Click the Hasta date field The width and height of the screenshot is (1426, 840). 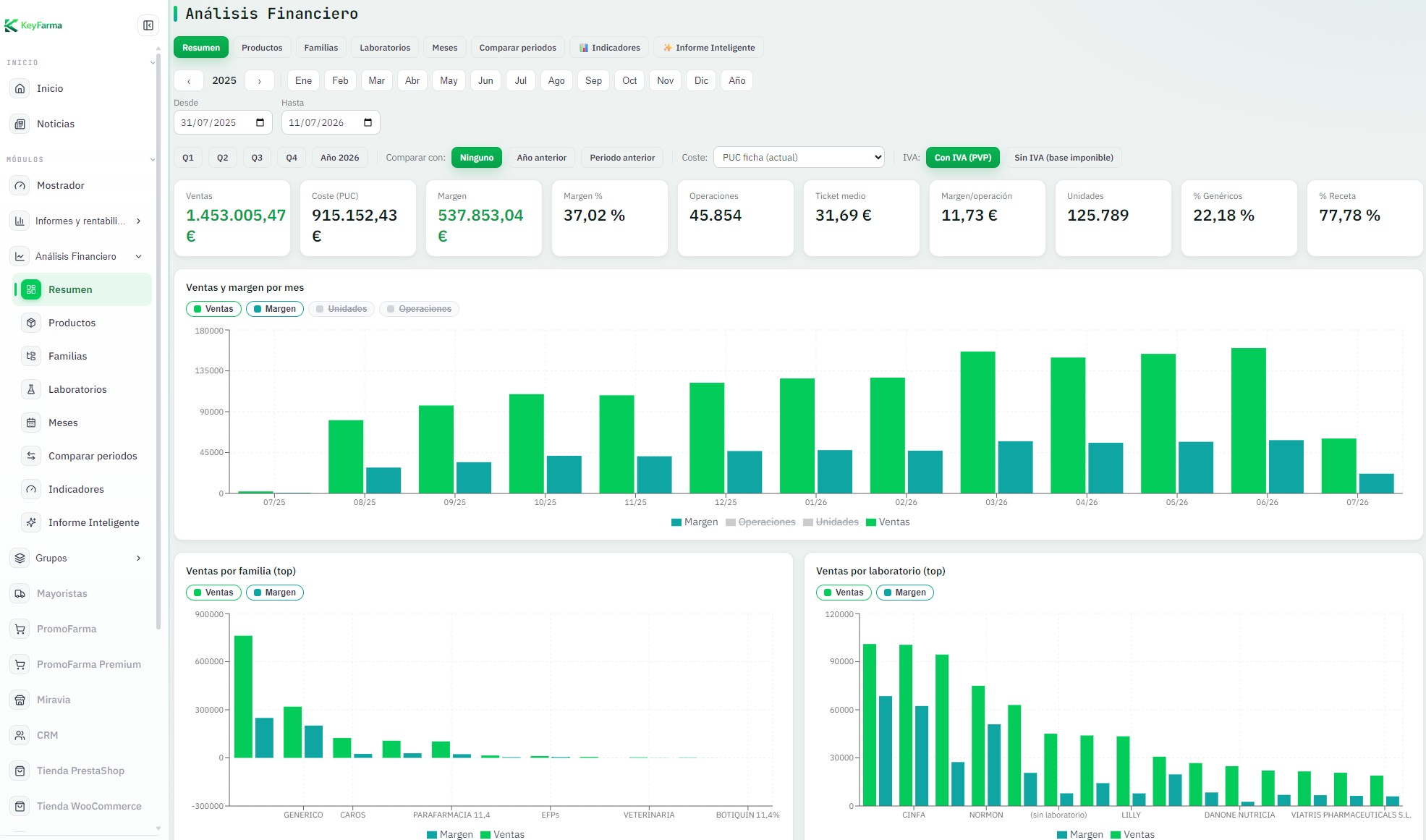click(331, 122)
